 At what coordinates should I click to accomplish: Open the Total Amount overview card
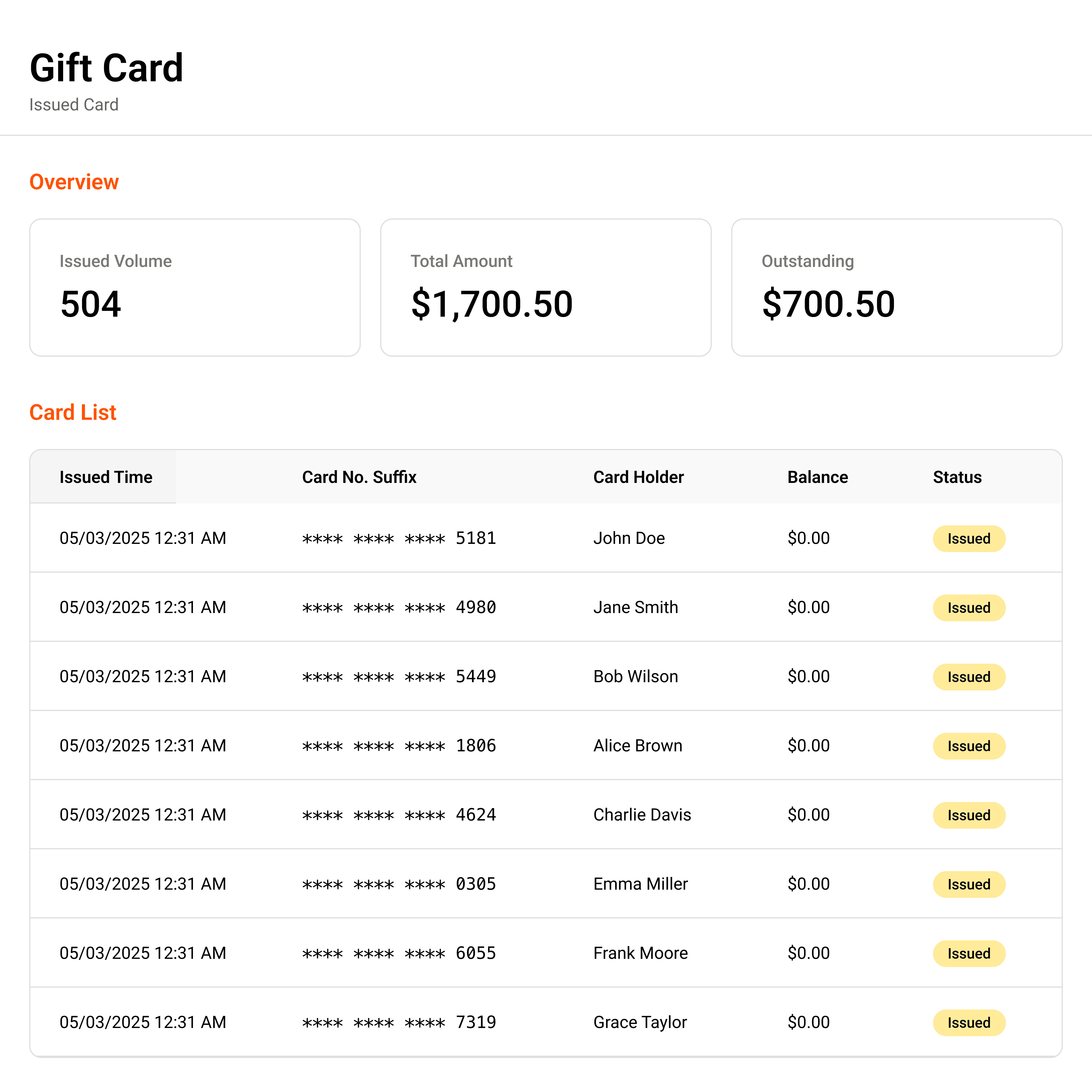[x=545, y=288]
